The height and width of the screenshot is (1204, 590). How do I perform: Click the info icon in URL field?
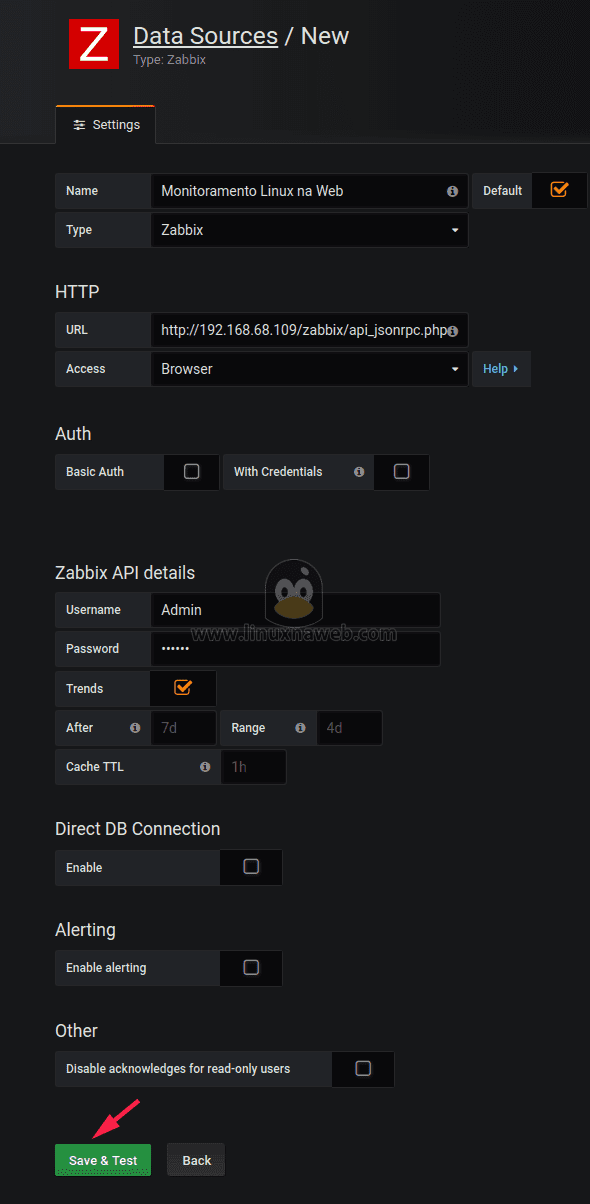[x=452, y=331]
